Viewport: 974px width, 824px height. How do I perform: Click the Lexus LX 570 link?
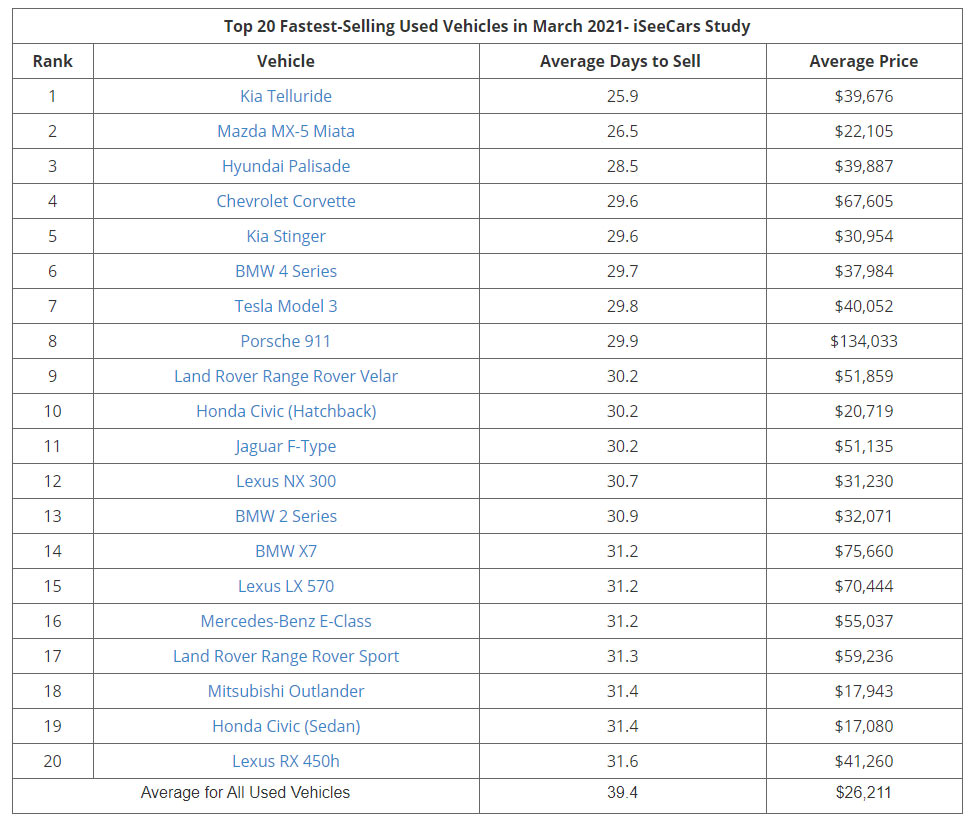click(286, 586)
